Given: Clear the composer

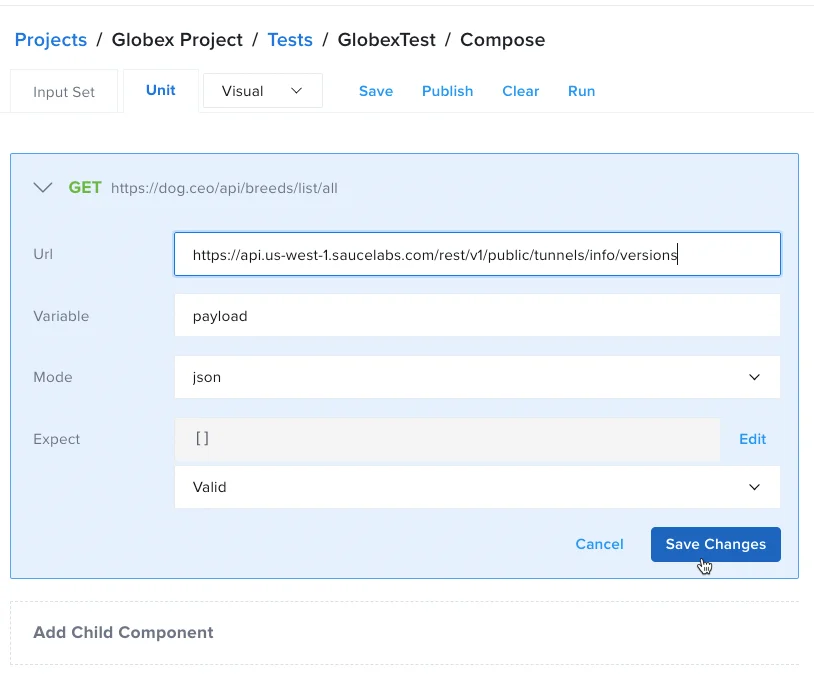Looking at the screenshot, I should 520,90.
